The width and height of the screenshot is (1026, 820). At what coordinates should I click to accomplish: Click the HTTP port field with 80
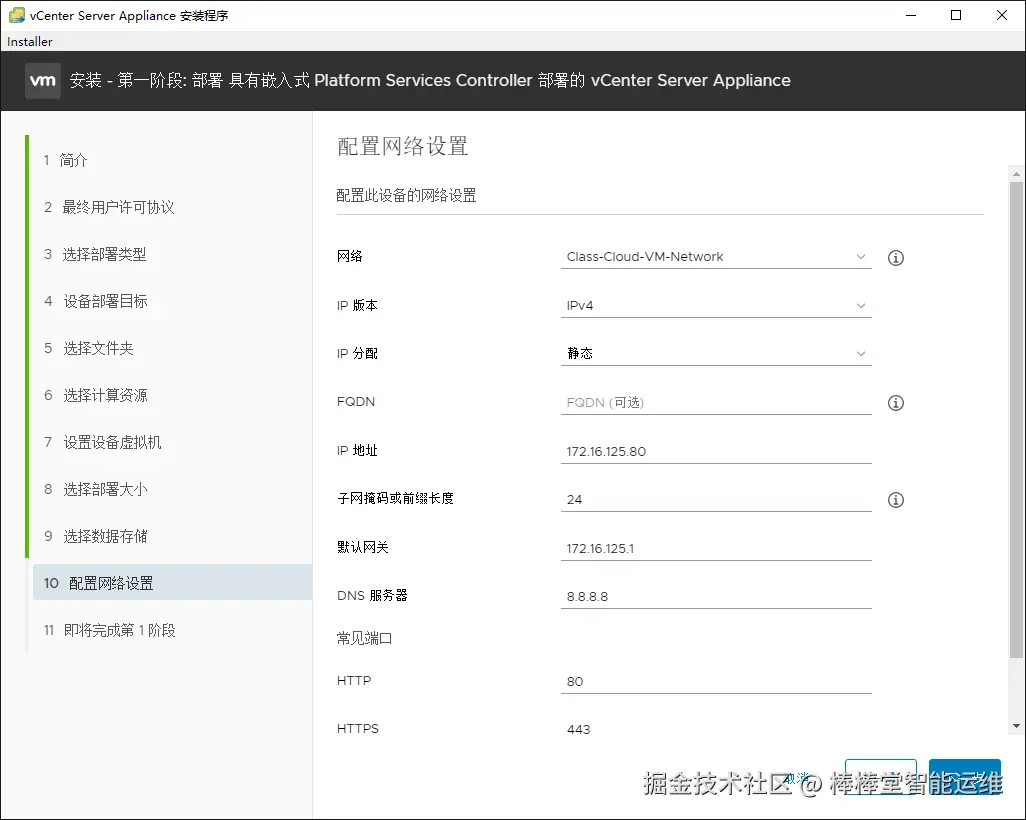pyautogui.click(x=716, y=681)
